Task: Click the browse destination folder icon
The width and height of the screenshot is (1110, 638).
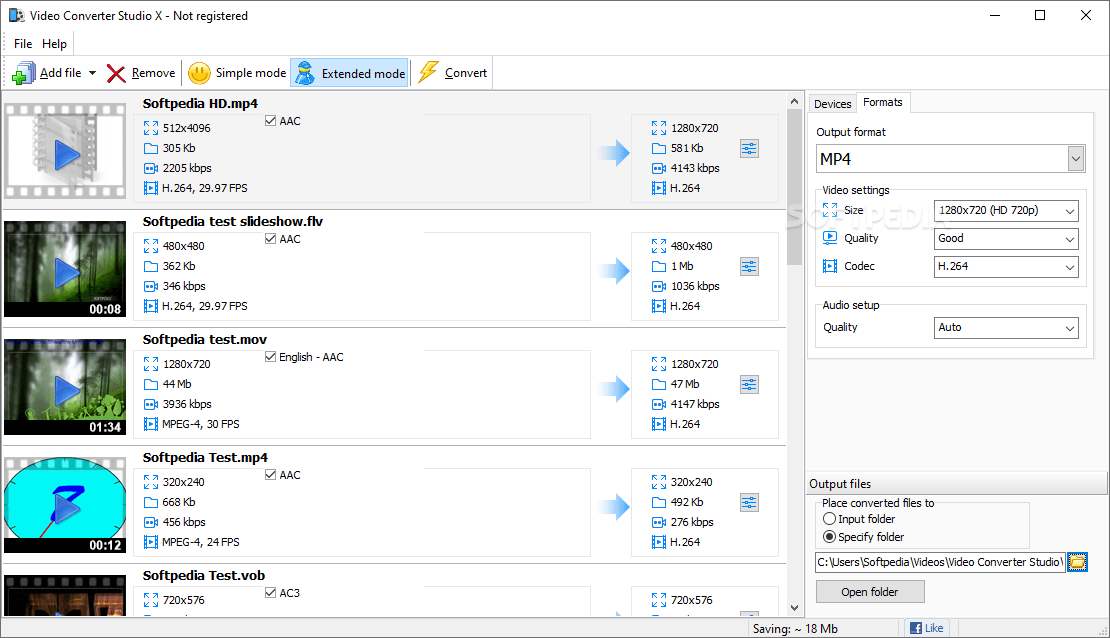Action: 1077,562
